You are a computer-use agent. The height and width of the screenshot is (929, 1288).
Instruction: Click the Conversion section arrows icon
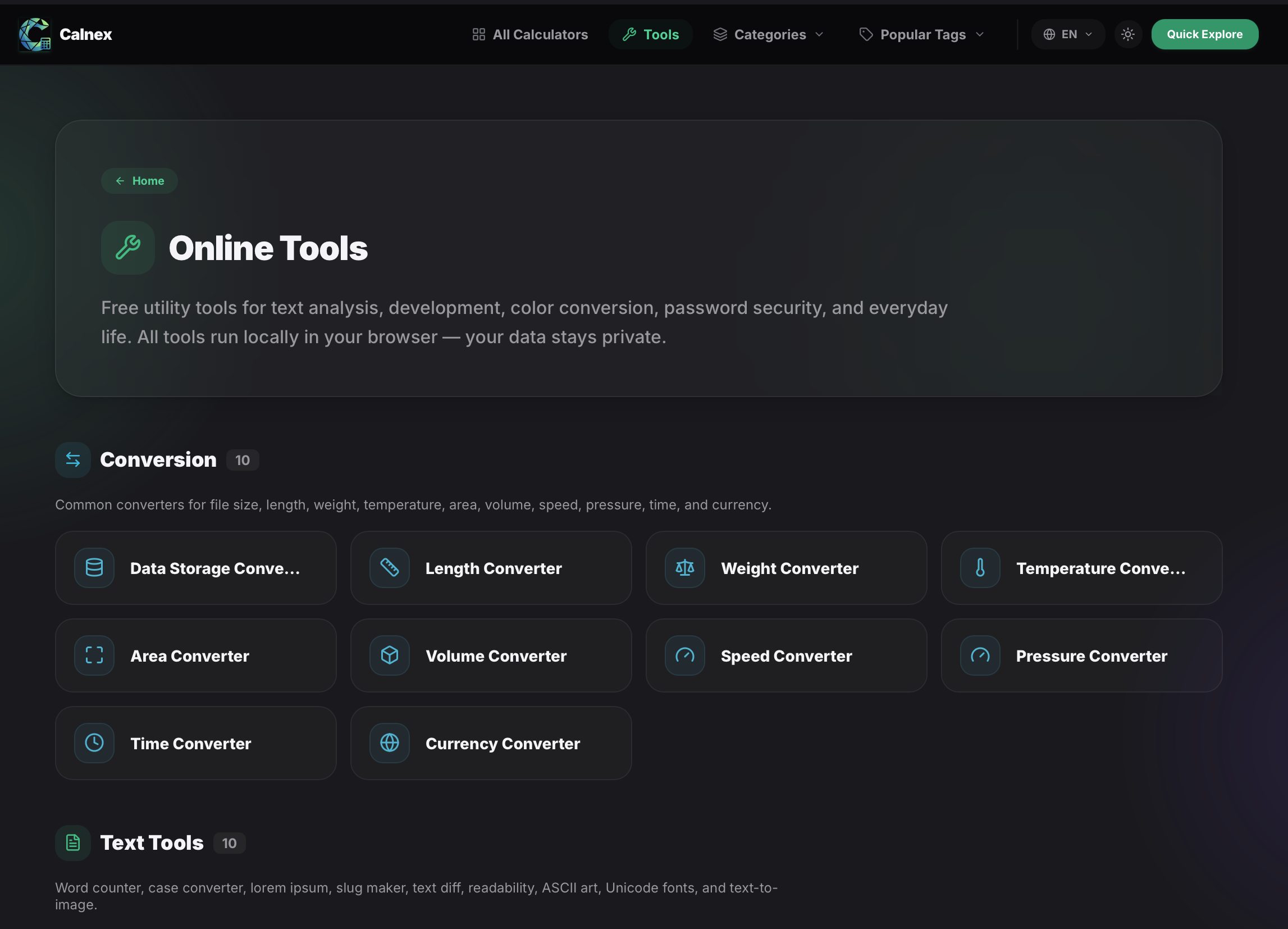coord(72,459)
